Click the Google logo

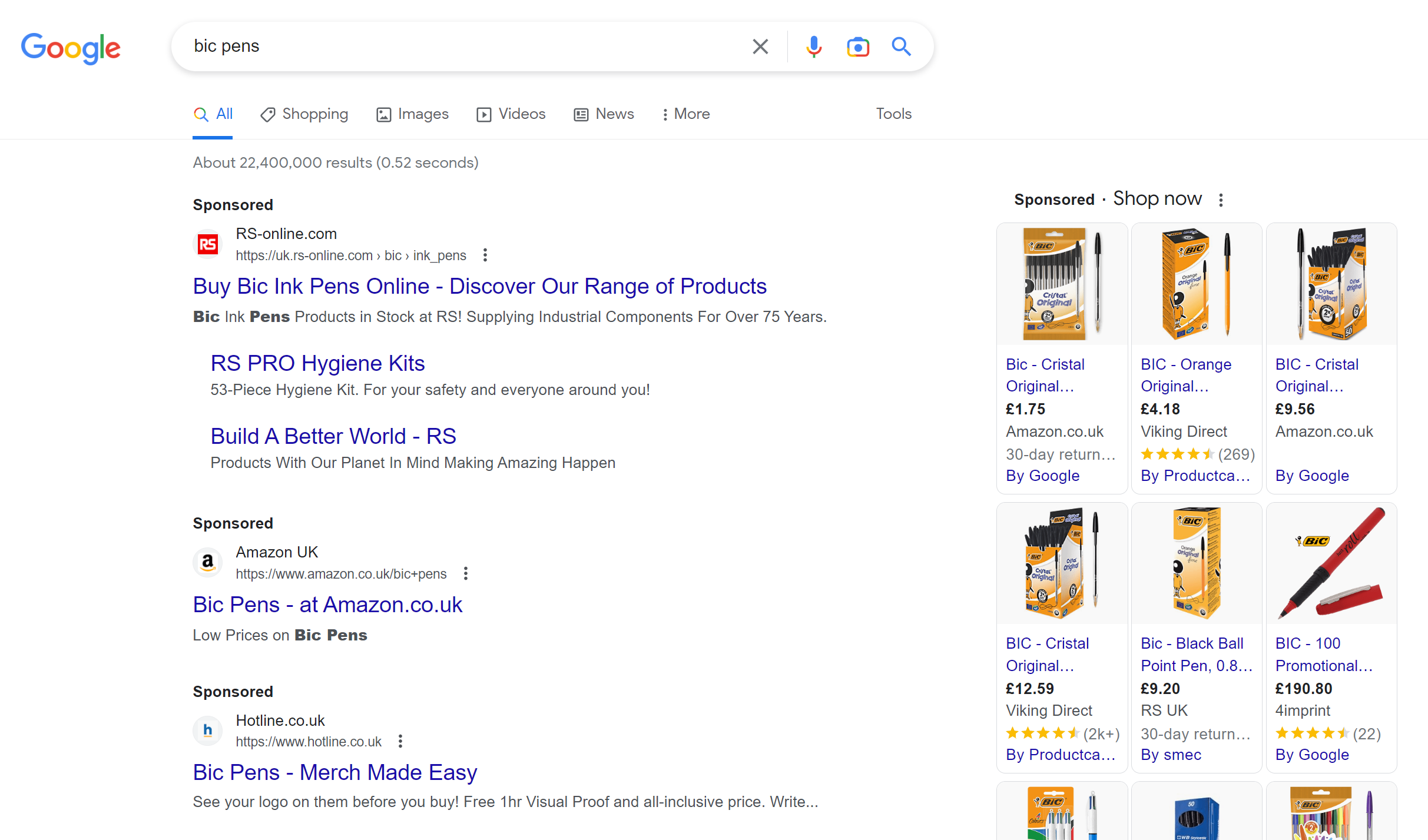[x=71, y=48]
